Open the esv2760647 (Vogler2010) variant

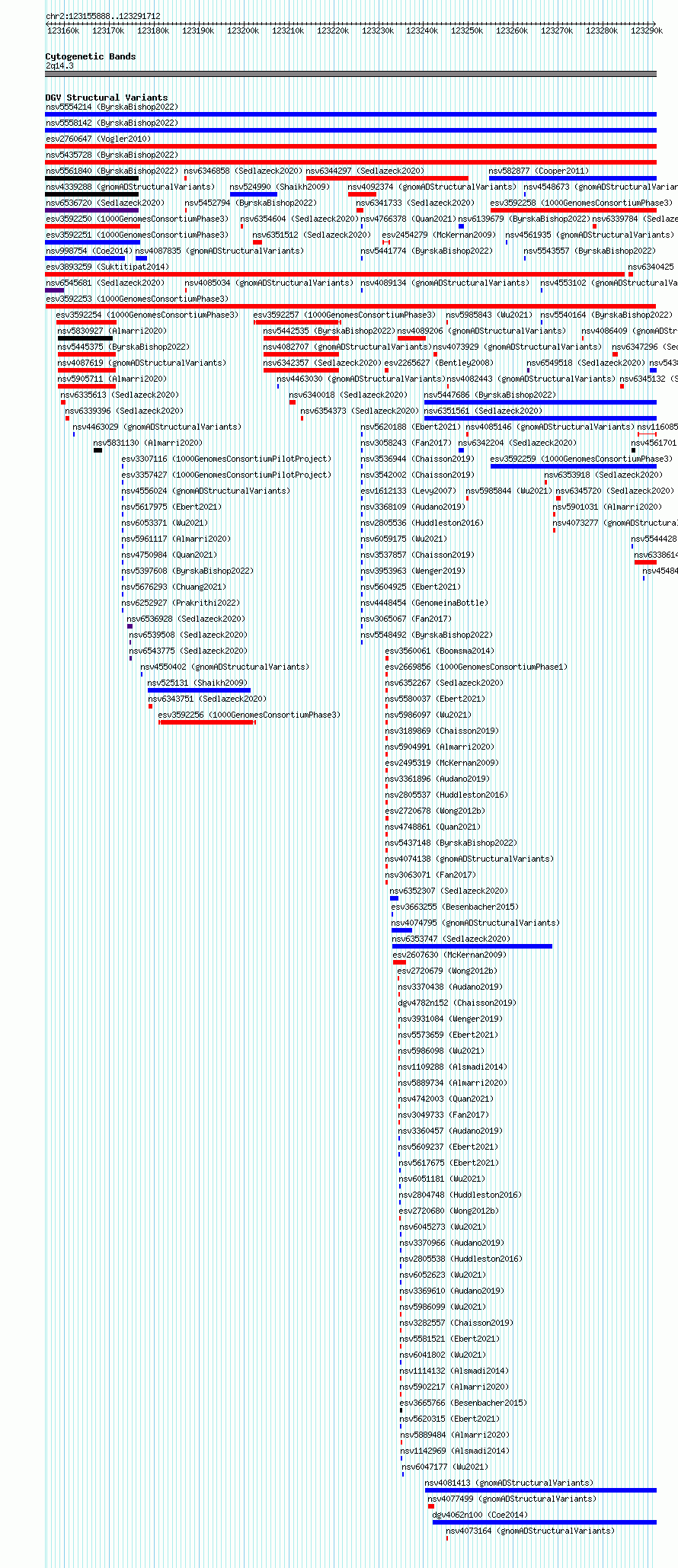point(98,139)
